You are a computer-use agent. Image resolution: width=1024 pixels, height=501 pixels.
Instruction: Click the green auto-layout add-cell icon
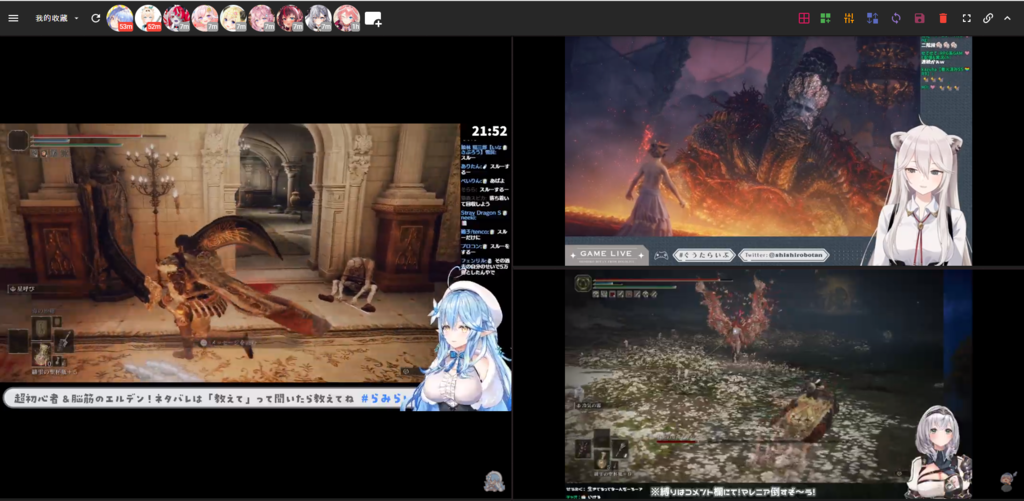tap(825, 18)
